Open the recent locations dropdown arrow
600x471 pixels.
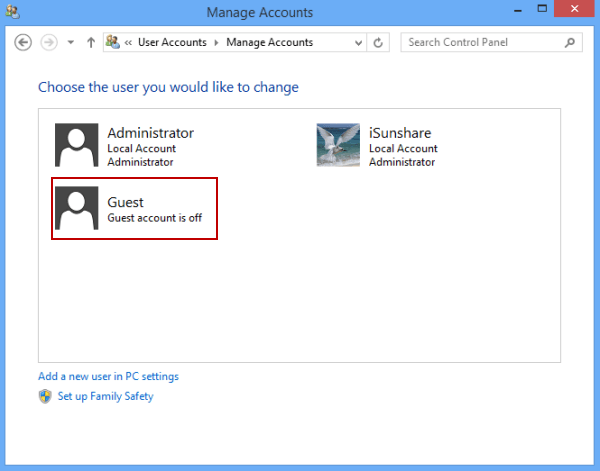71,42
